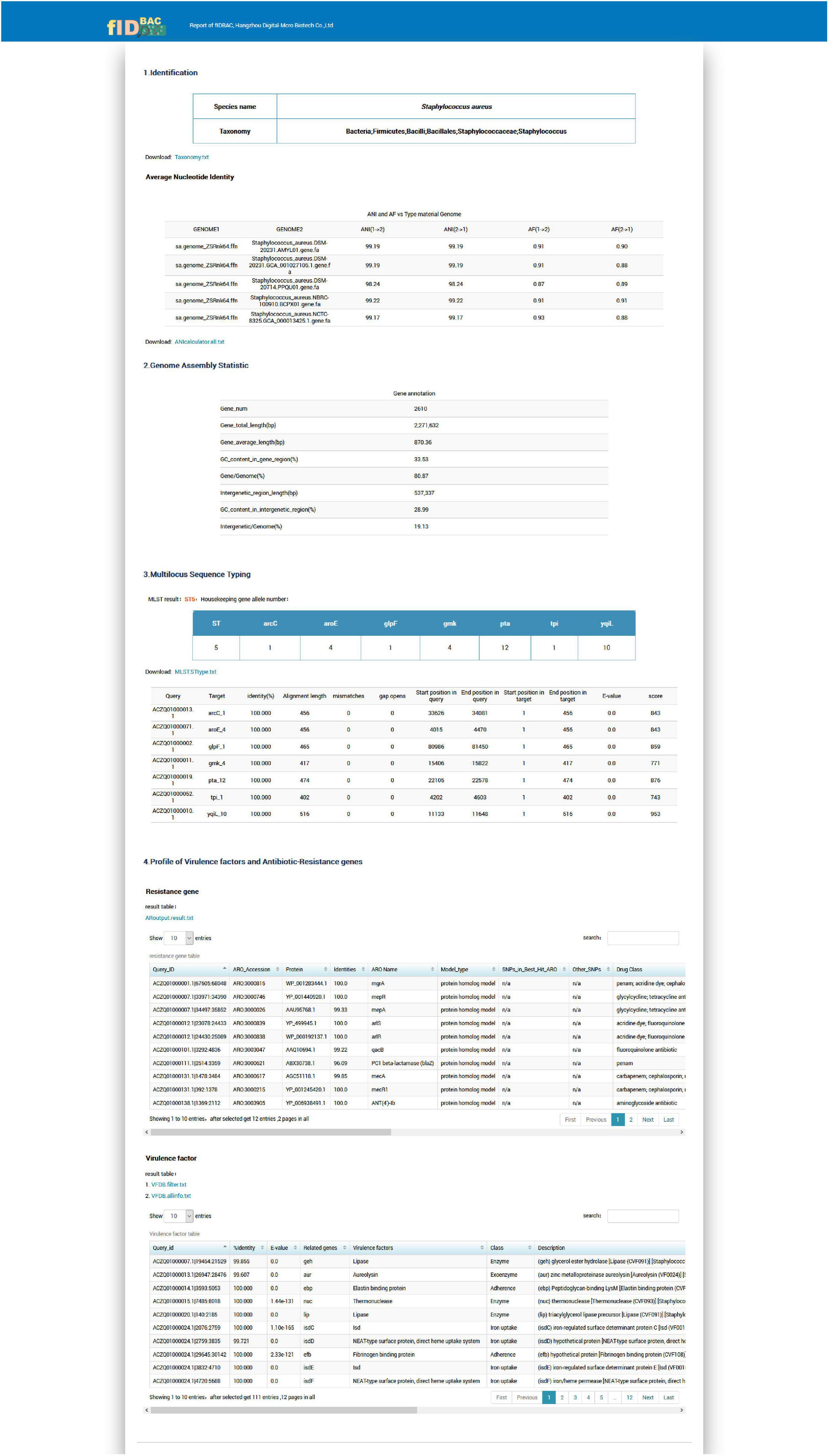Select the mecA ARO Name cell

(x=403, y=1076)
